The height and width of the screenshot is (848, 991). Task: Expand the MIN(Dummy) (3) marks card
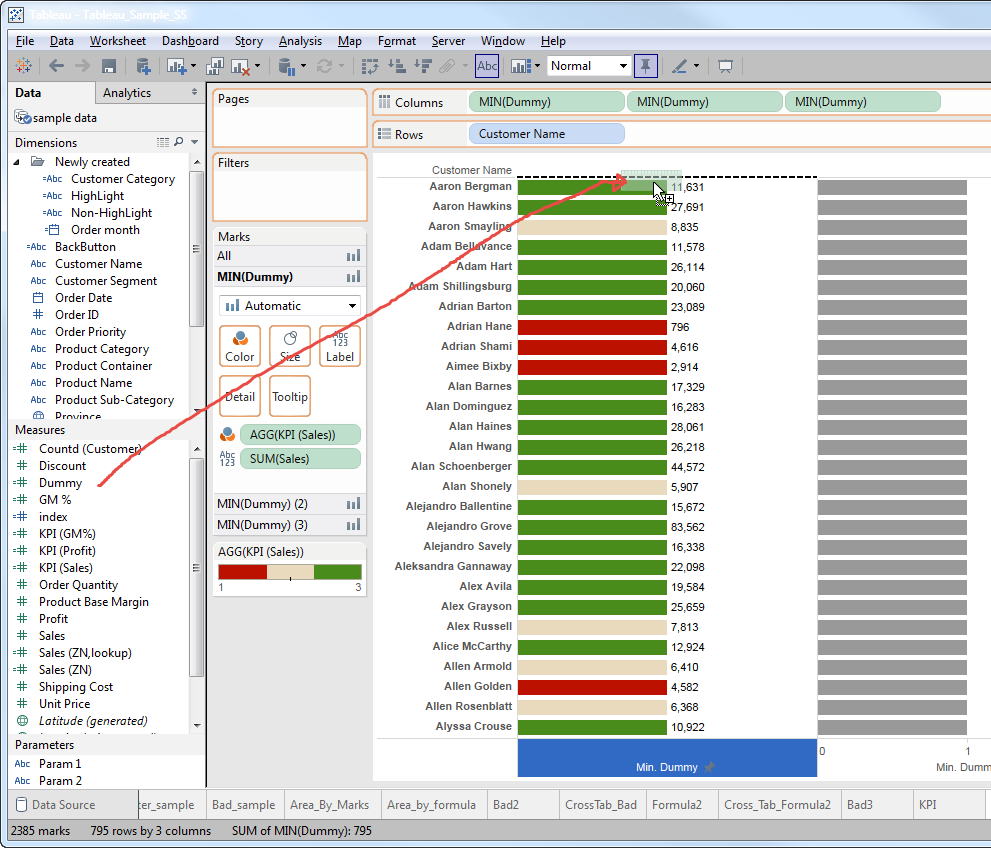pos(289,524)
